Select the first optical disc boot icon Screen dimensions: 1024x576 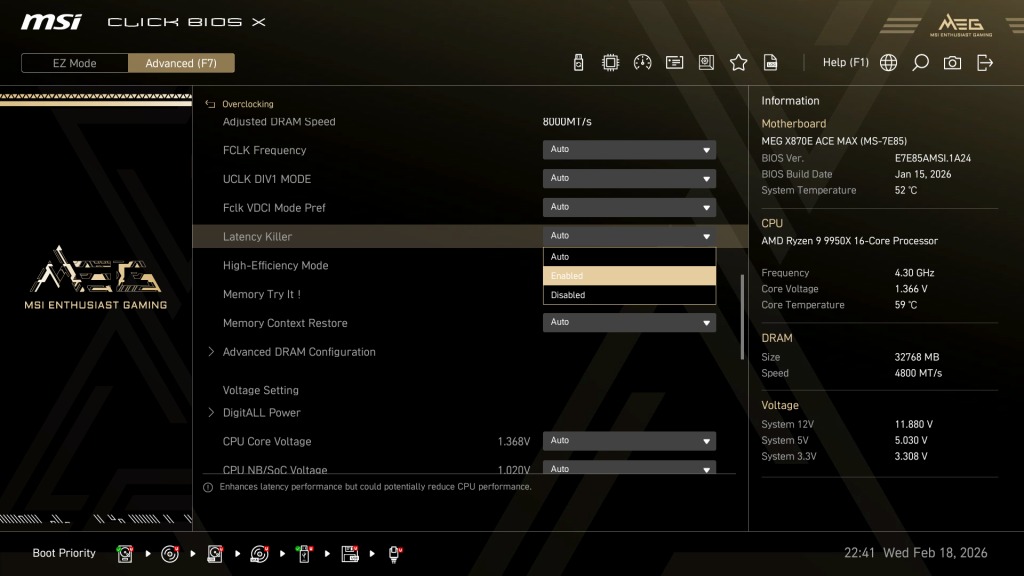click(170, 554)
